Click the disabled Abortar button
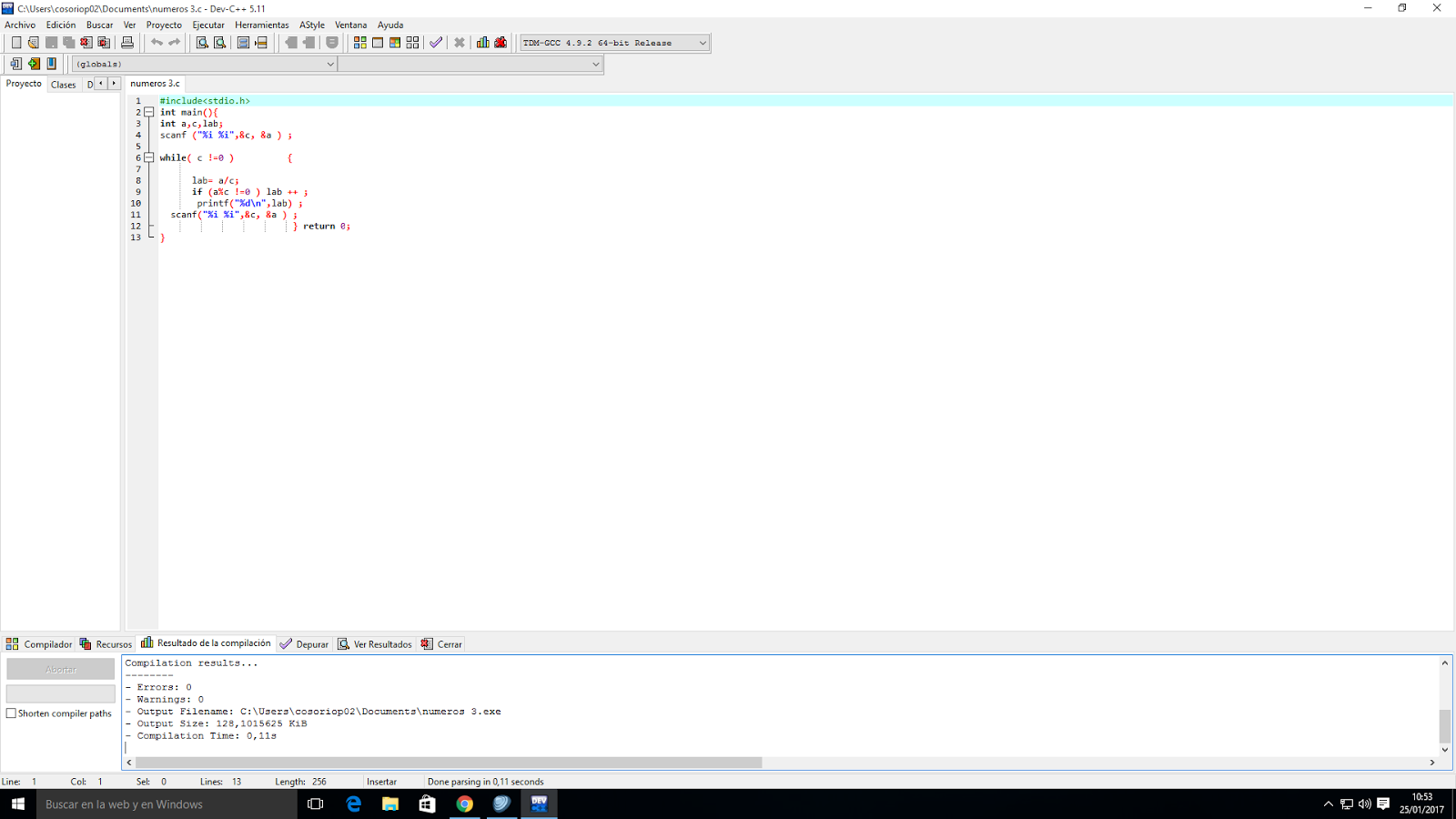 tap(61, 669)
